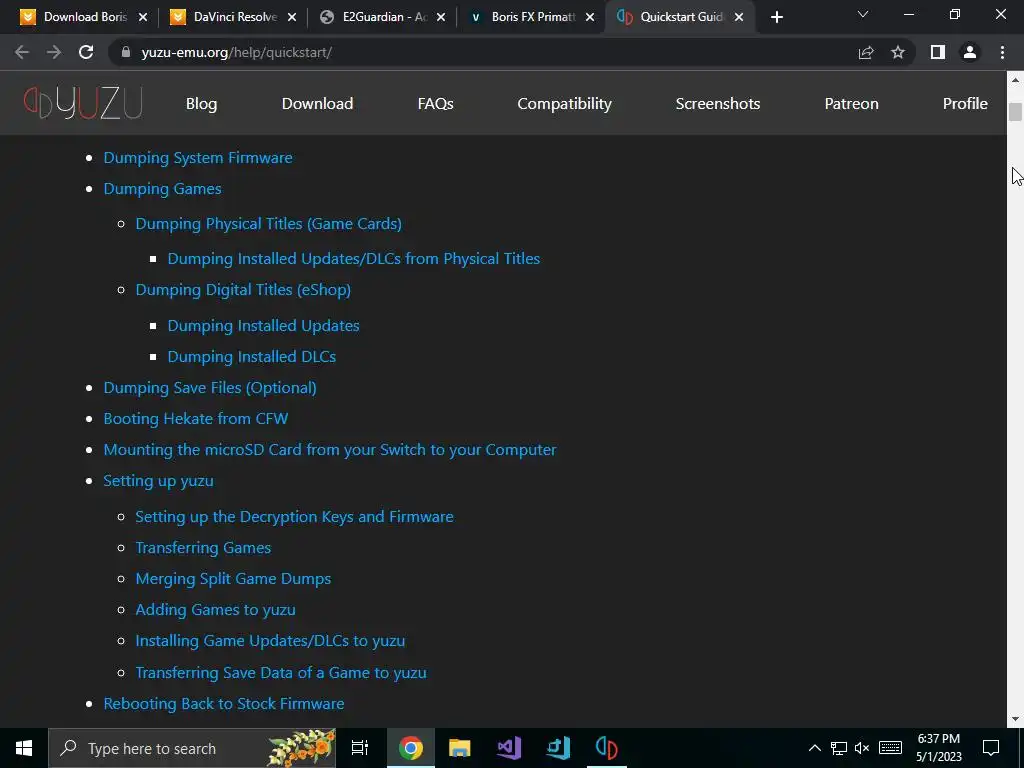This screenshot has width=1024, height=768.
Task: Open the Transferring Games link
Action: click(x=203, y=547)
